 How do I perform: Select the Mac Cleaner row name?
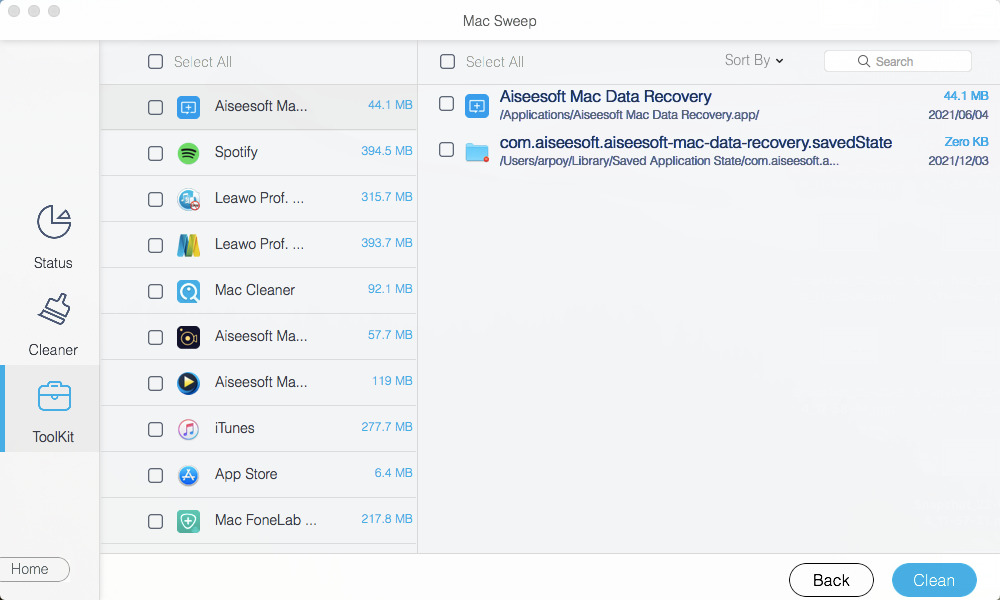tap(254, 290)
